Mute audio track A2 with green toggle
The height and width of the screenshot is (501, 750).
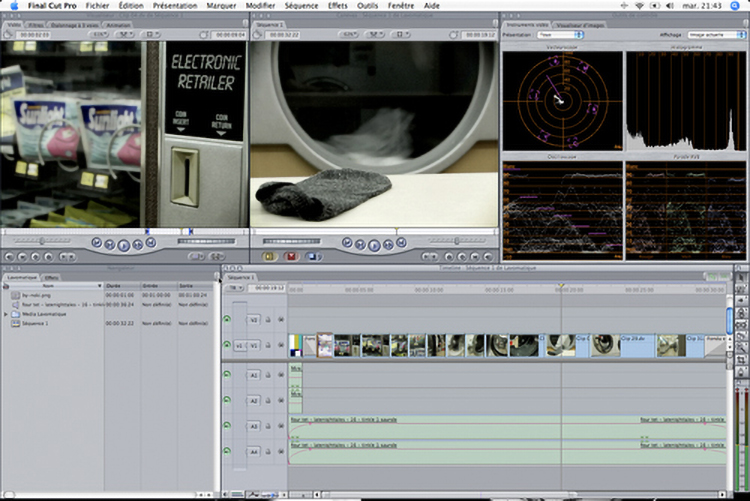(227, 400)
